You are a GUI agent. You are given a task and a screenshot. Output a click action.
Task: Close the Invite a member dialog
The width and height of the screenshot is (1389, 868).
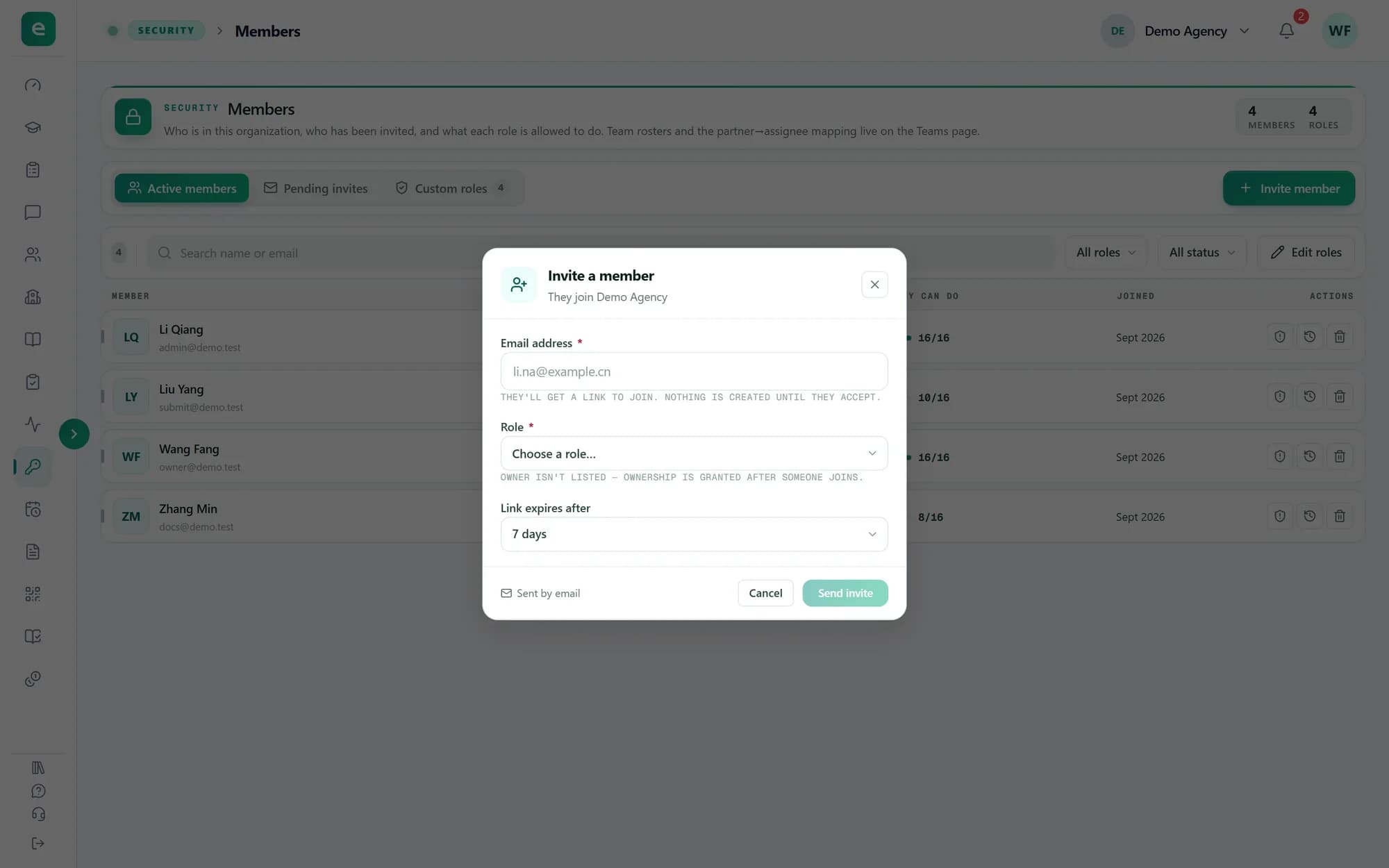point(874,285)
